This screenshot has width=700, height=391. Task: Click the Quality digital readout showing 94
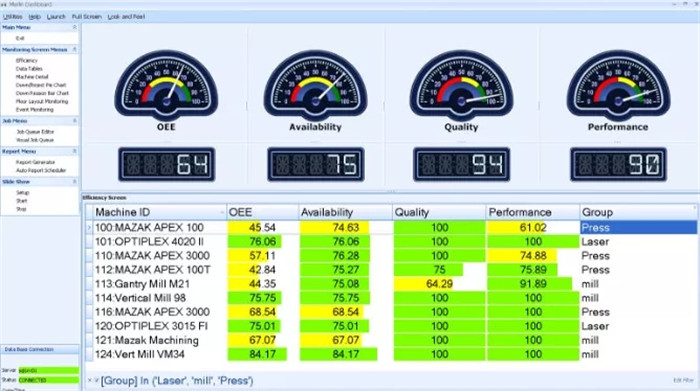coord(462,164)
